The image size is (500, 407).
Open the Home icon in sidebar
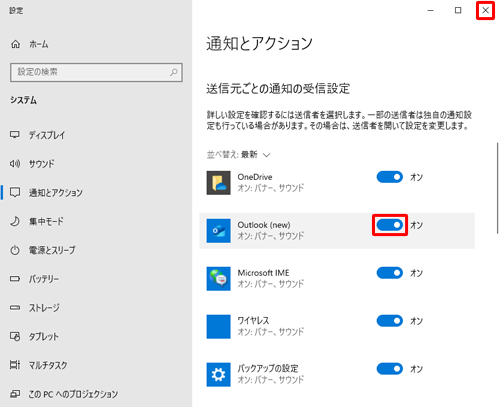(15, 44)
